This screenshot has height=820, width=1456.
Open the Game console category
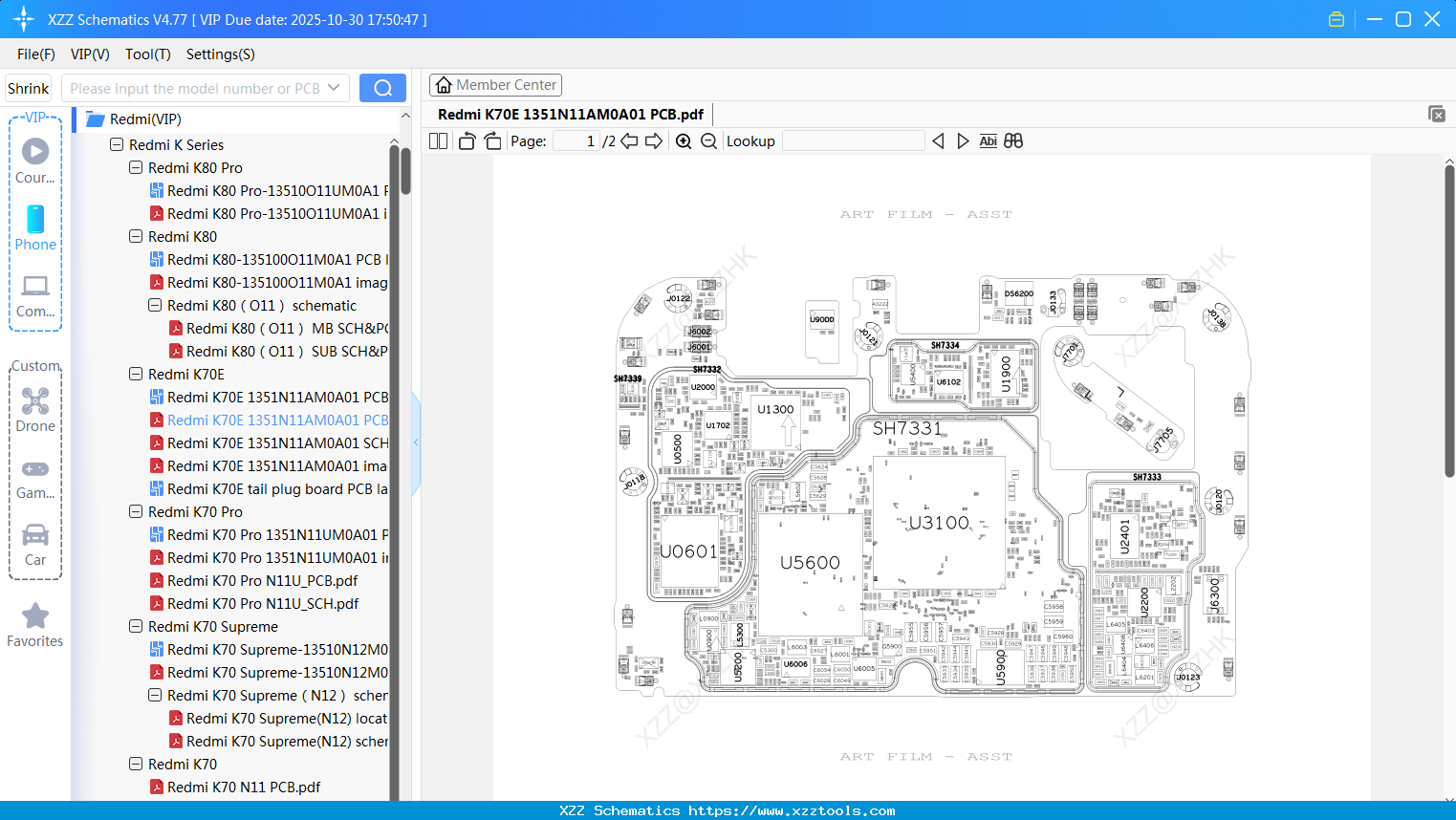(x=35, y=478)
